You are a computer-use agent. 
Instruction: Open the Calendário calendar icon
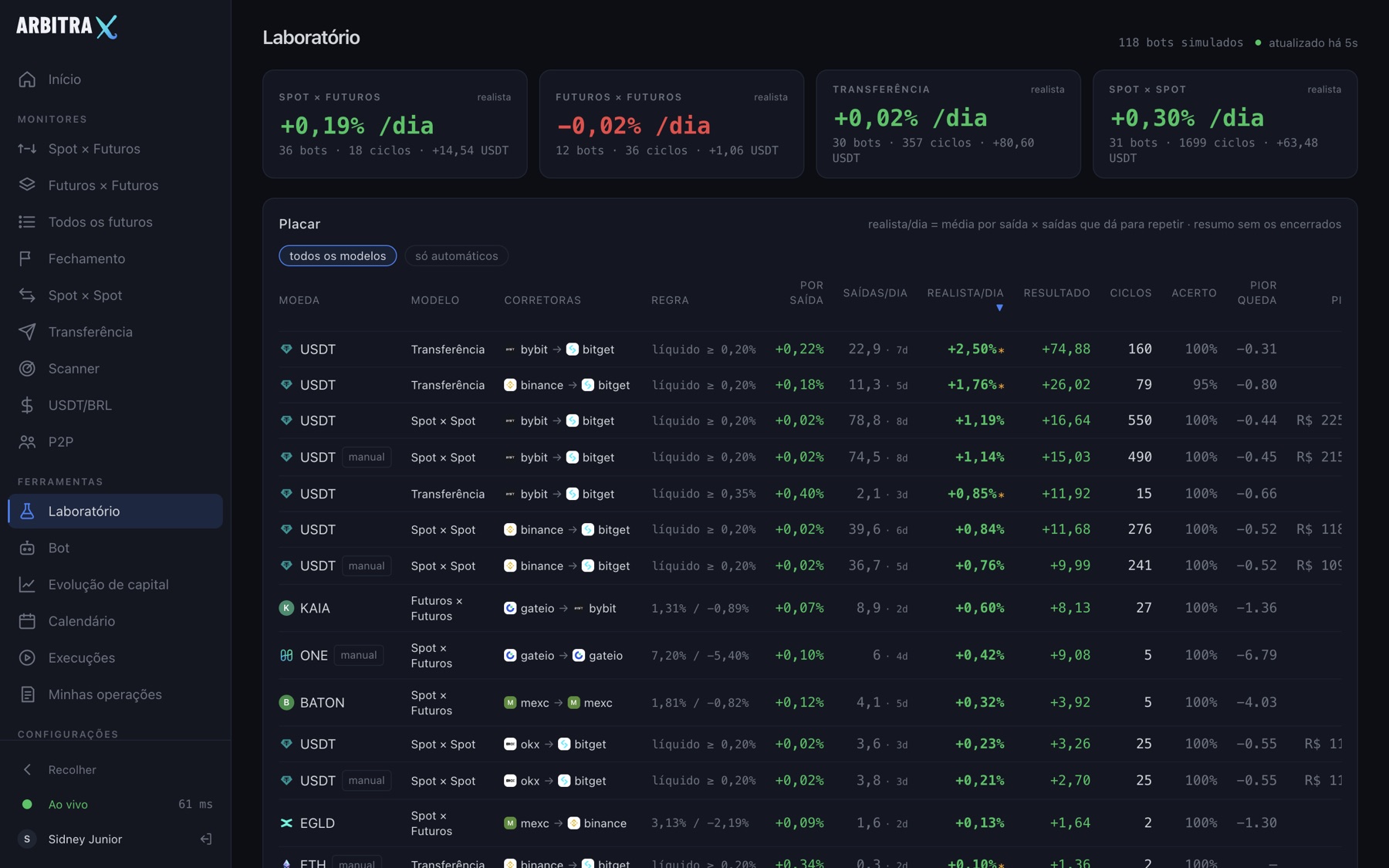coord(27,621)
